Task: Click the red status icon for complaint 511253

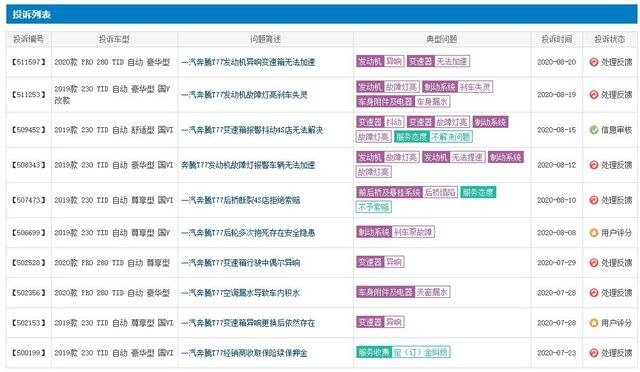Action: point(594,95)
